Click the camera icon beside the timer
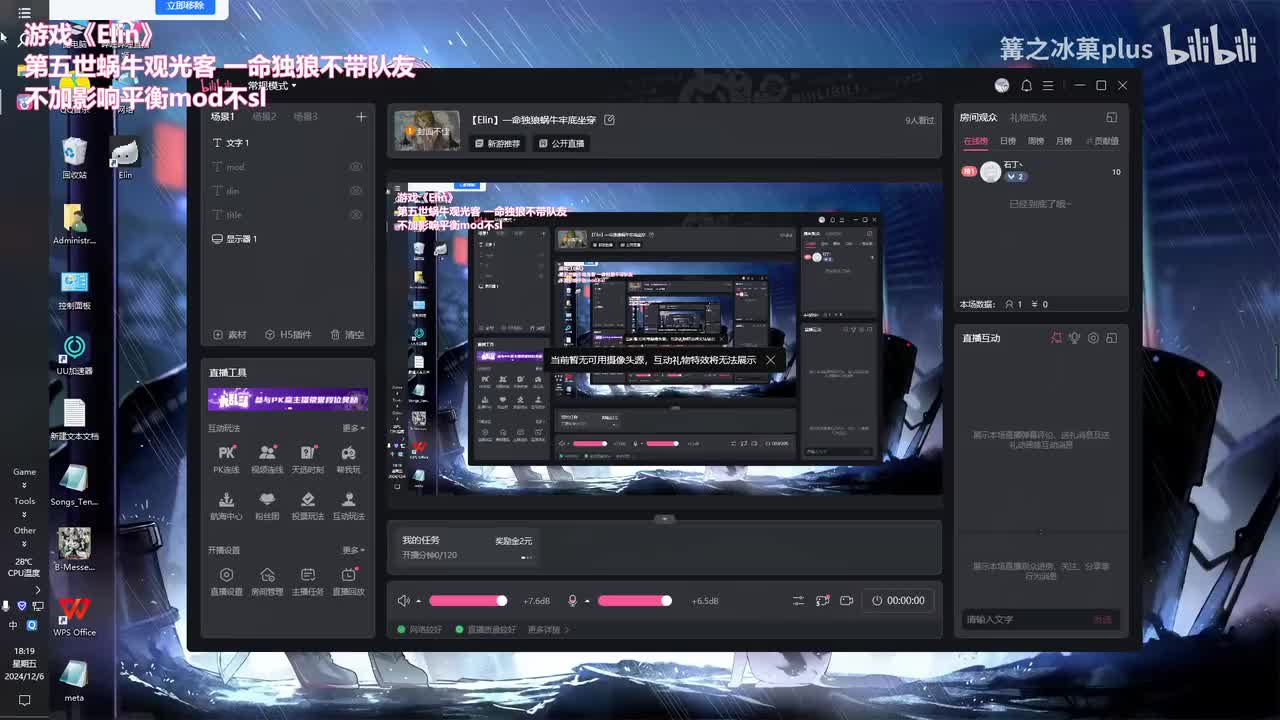Viewport: 1280px width, 720px height. [x=846, y=600]
